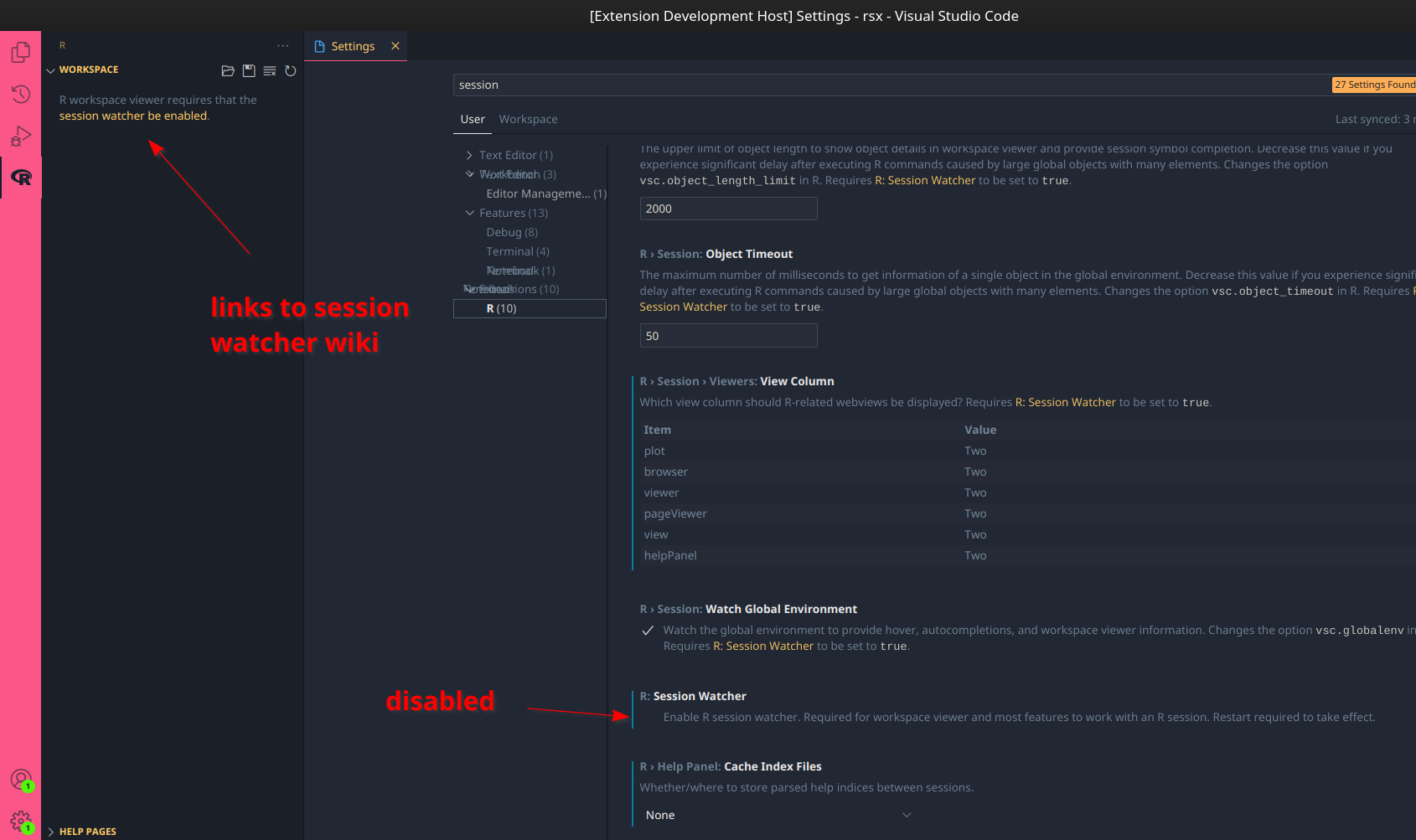Close the Settings editor tab

pos(395,46)
